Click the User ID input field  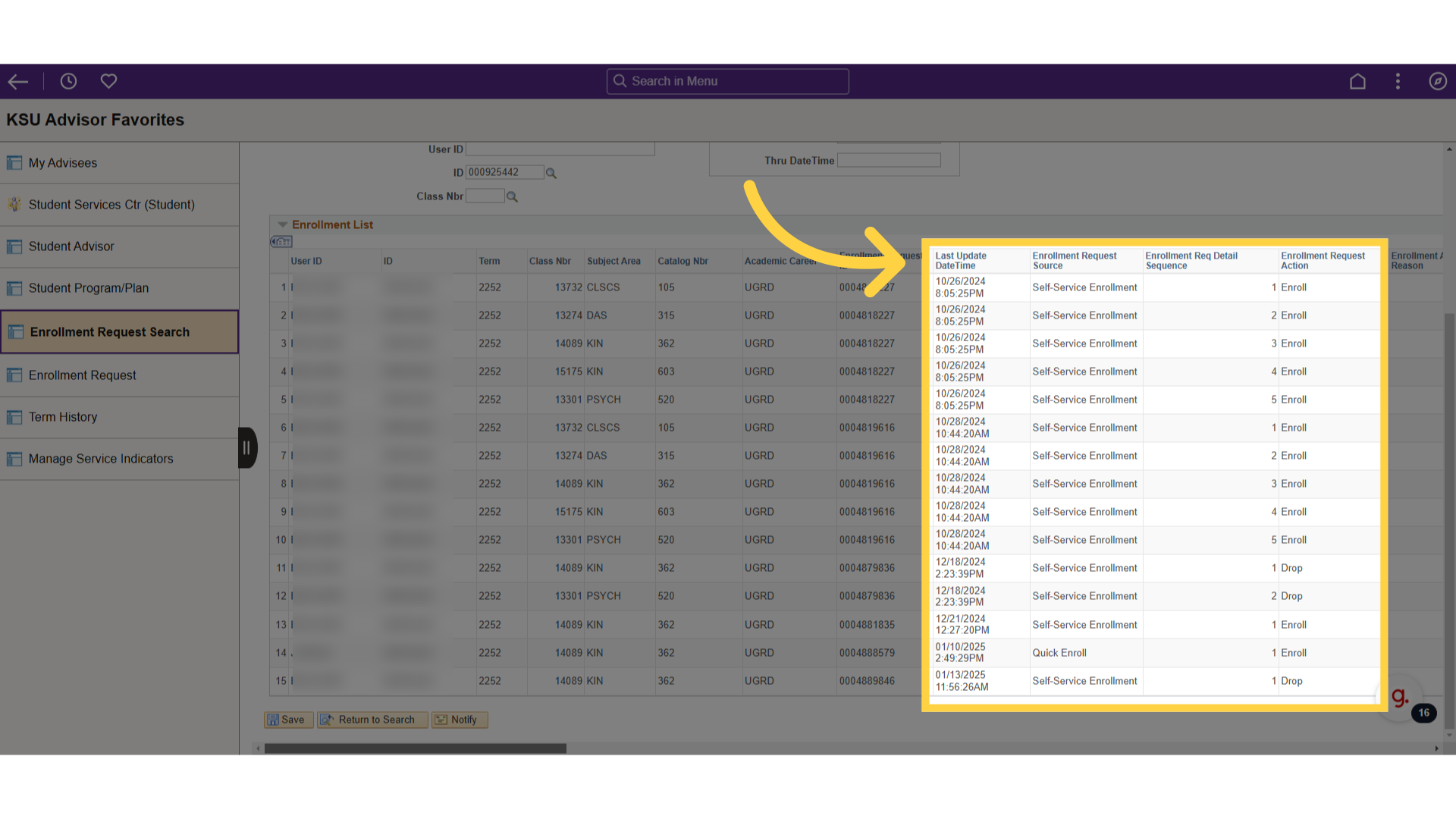pyautogui.click(x=560, y=149)
